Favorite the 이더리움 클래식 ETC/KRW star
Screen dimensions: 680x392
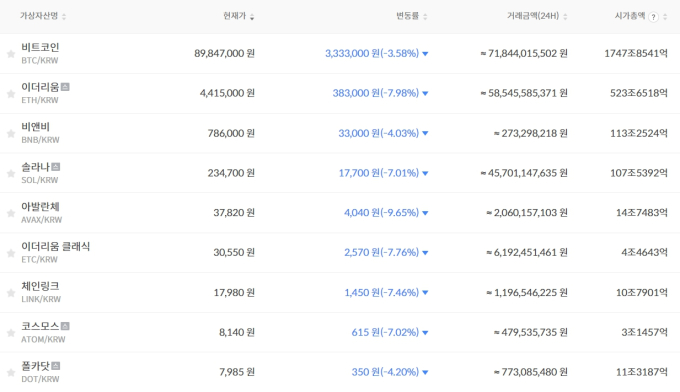(11, 253)
